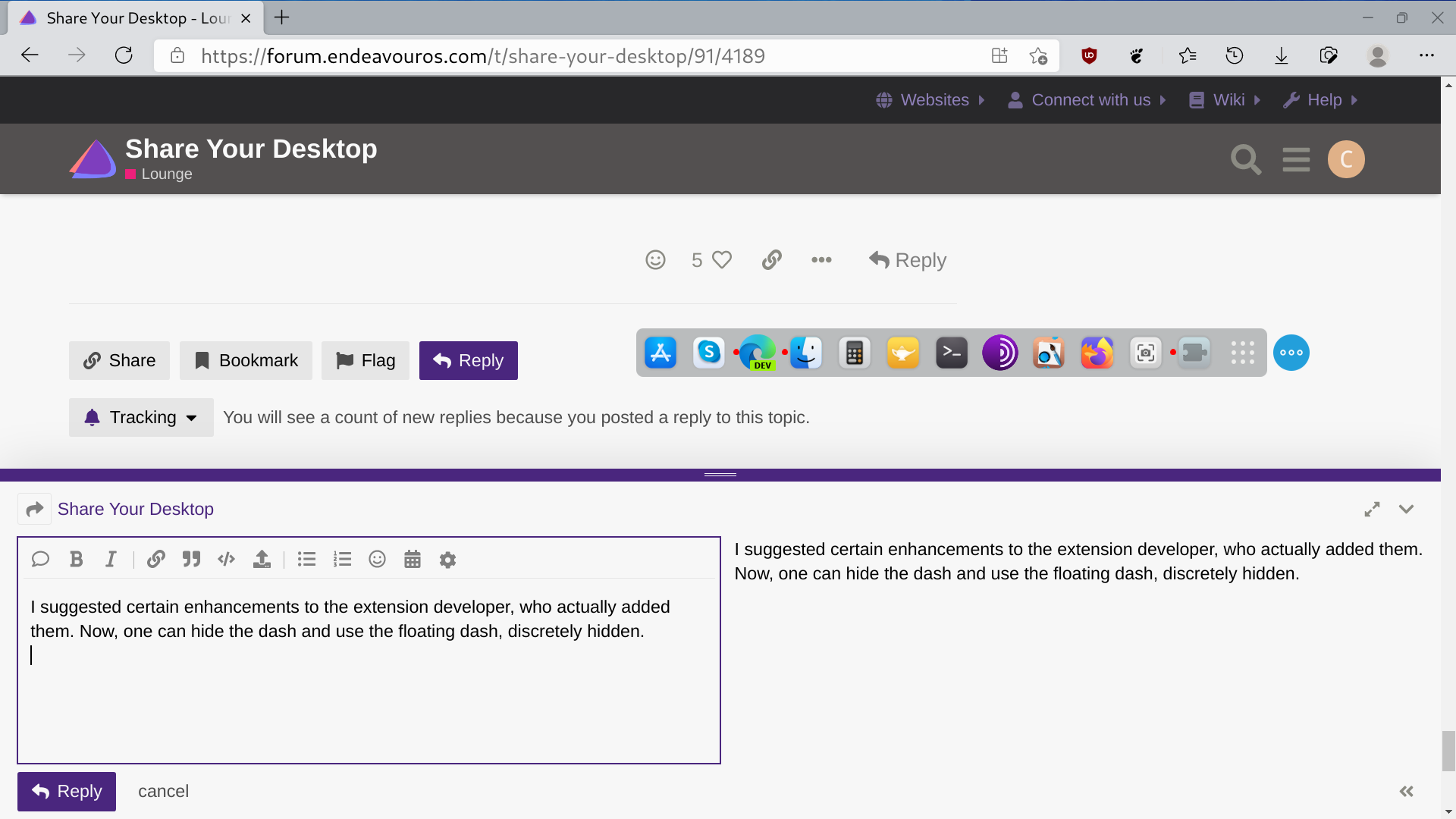Click Bookmark to save post

point(246,360)
